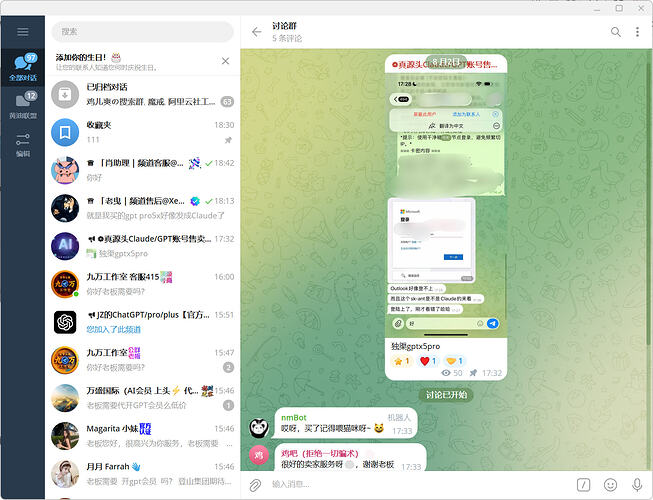Attach a file with the paperclip icon
The image size is (653, 500).
(x=255, y=485)
